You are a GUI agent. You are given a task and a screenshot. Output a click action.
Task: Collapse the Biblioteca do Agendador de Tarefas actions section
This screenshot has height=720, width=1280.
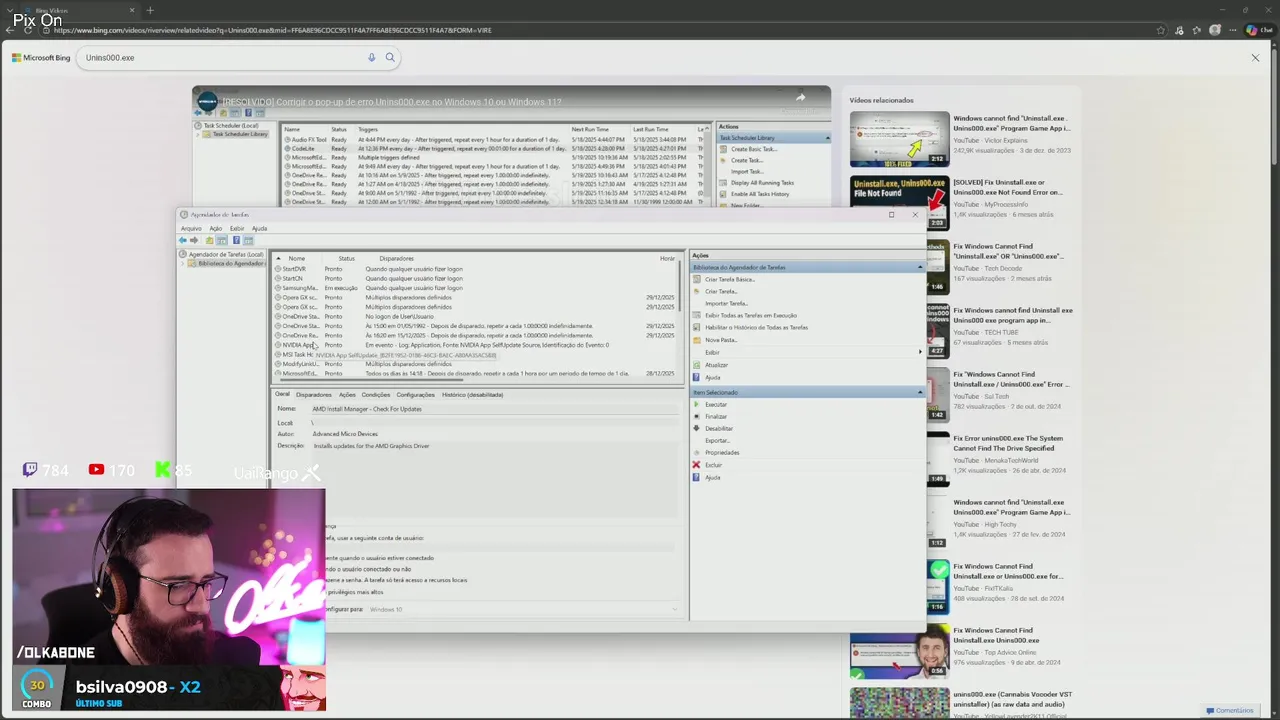920,267
